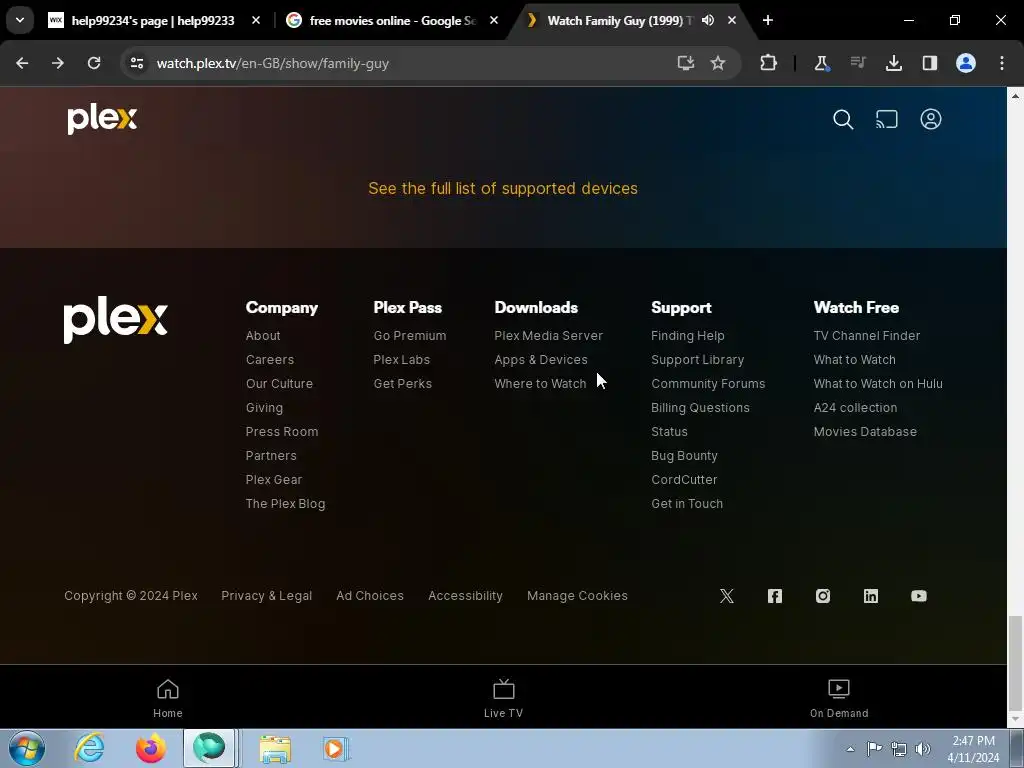Open Plex Media Server download link
Image resolution: width=1024 pixels, height=768 pixels.
pyautogui.click(x=549, y=336)
